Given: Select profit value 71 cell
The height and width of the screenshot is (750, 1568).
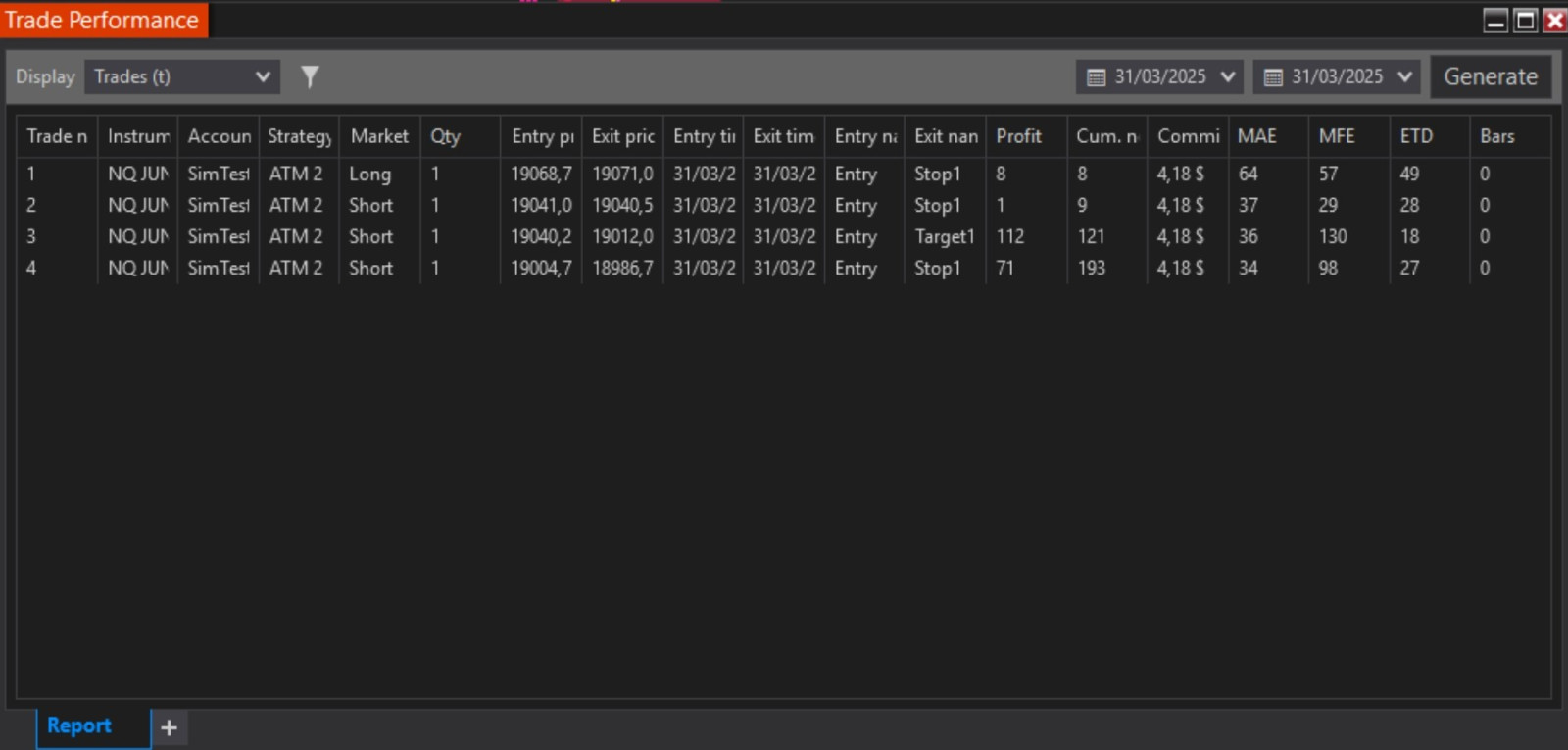Looking at the screenshot, I should pyautogui.click(x=1026, y=268).
